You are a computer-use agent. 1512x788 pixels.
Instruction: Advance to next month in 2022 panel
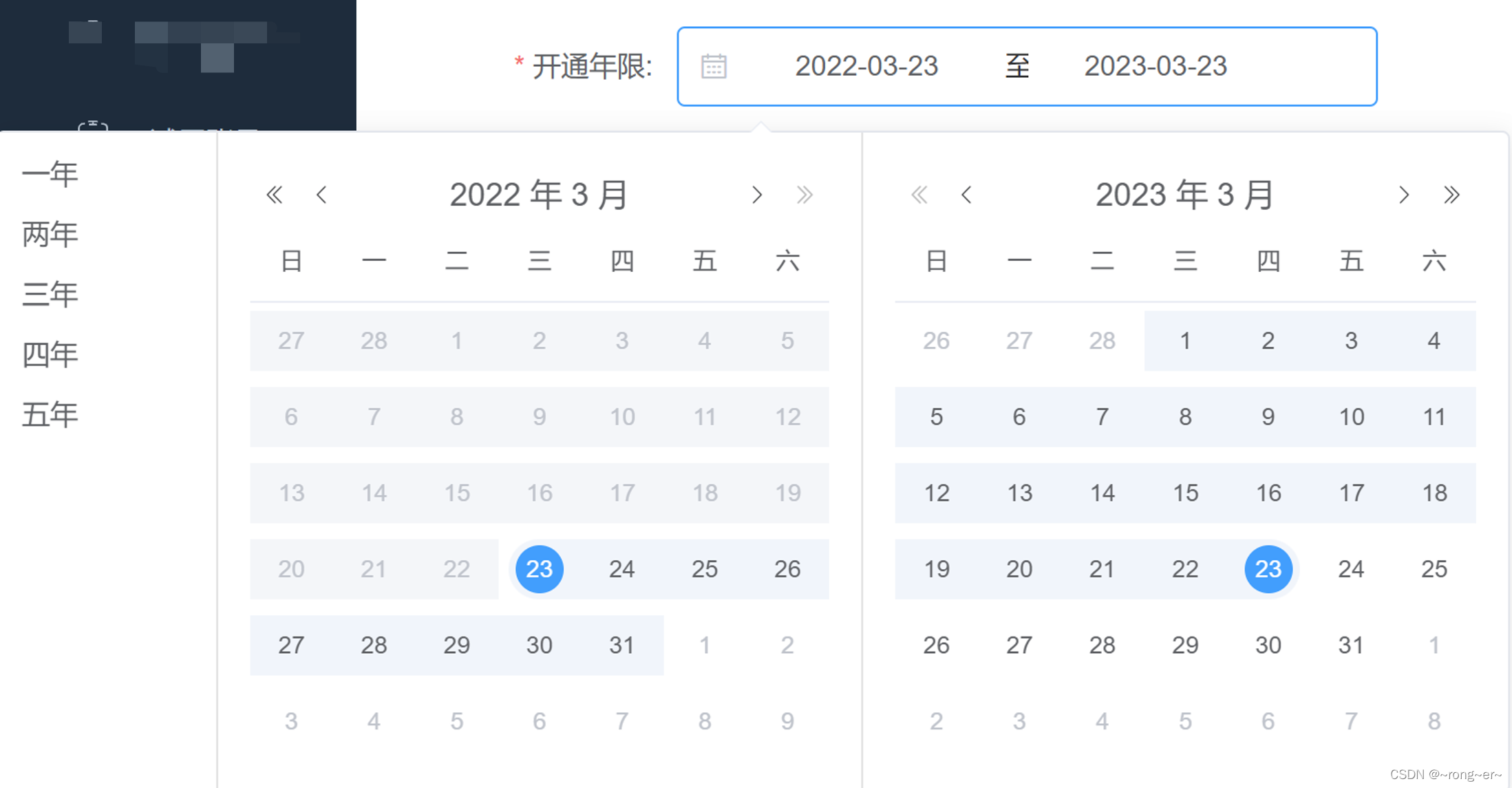coord(757,195)
